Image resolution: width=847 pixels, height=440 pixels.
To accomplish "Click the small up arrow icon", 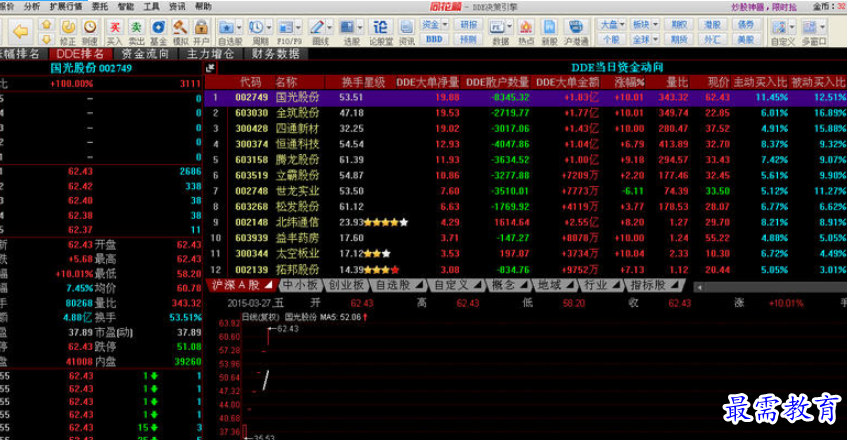I will pyautogui.click(x=46, y=25).
